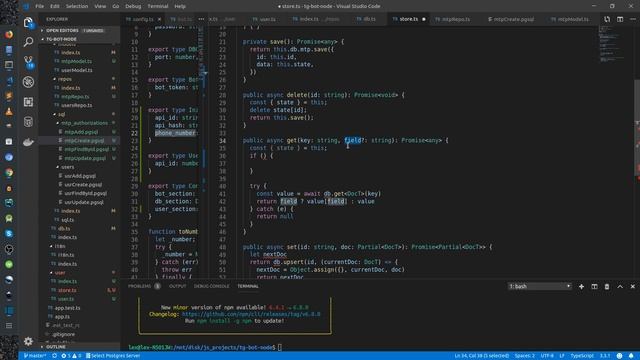The height and width of the screenshot is (360, 640).
Task: Open mtpFindById.pgsql in the explorer tree
Action: click(x=87, y=149)
